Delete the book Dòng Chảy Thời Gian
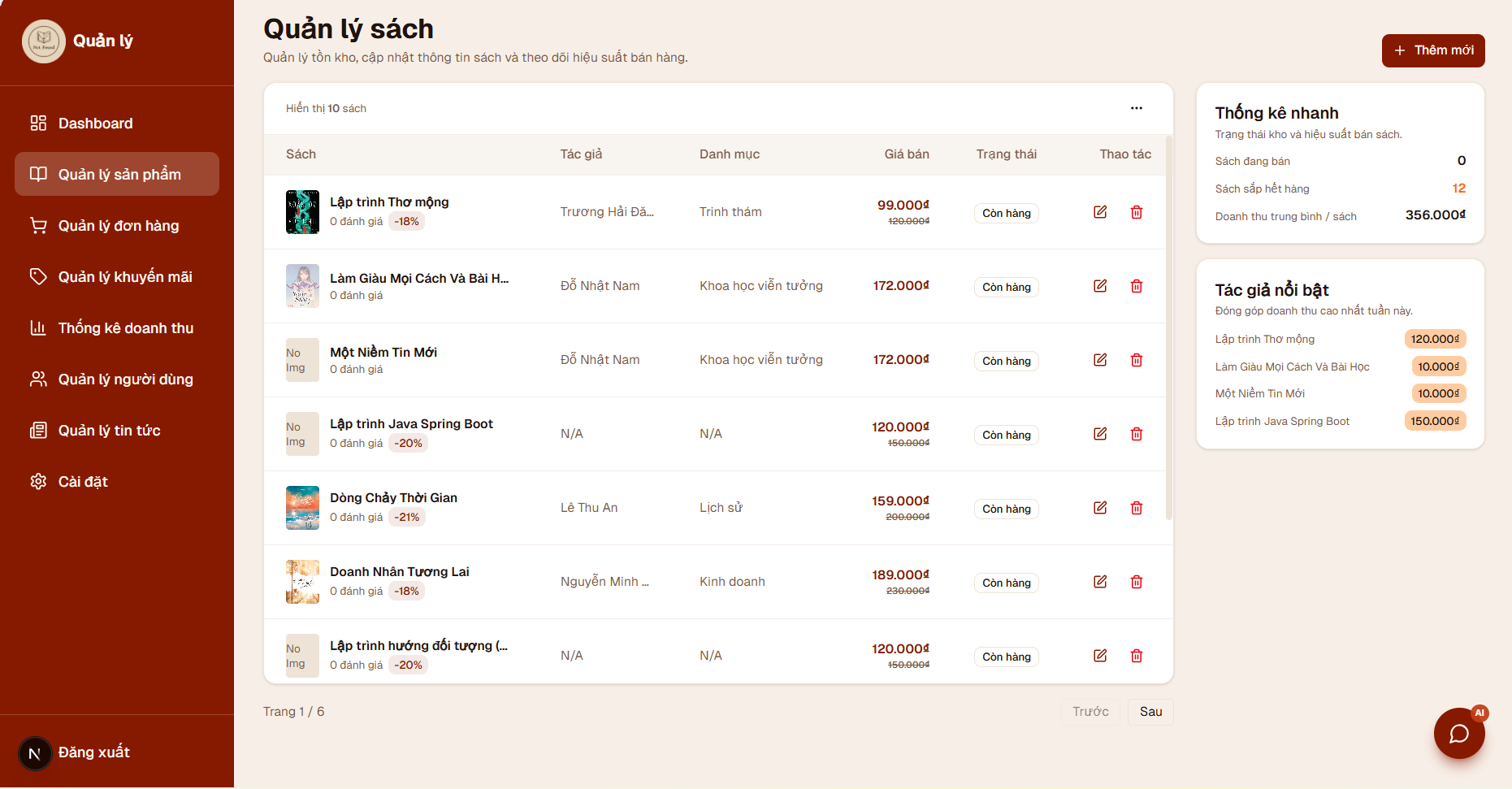This screenshot has height=789, width=1512. coord(1137,508)
